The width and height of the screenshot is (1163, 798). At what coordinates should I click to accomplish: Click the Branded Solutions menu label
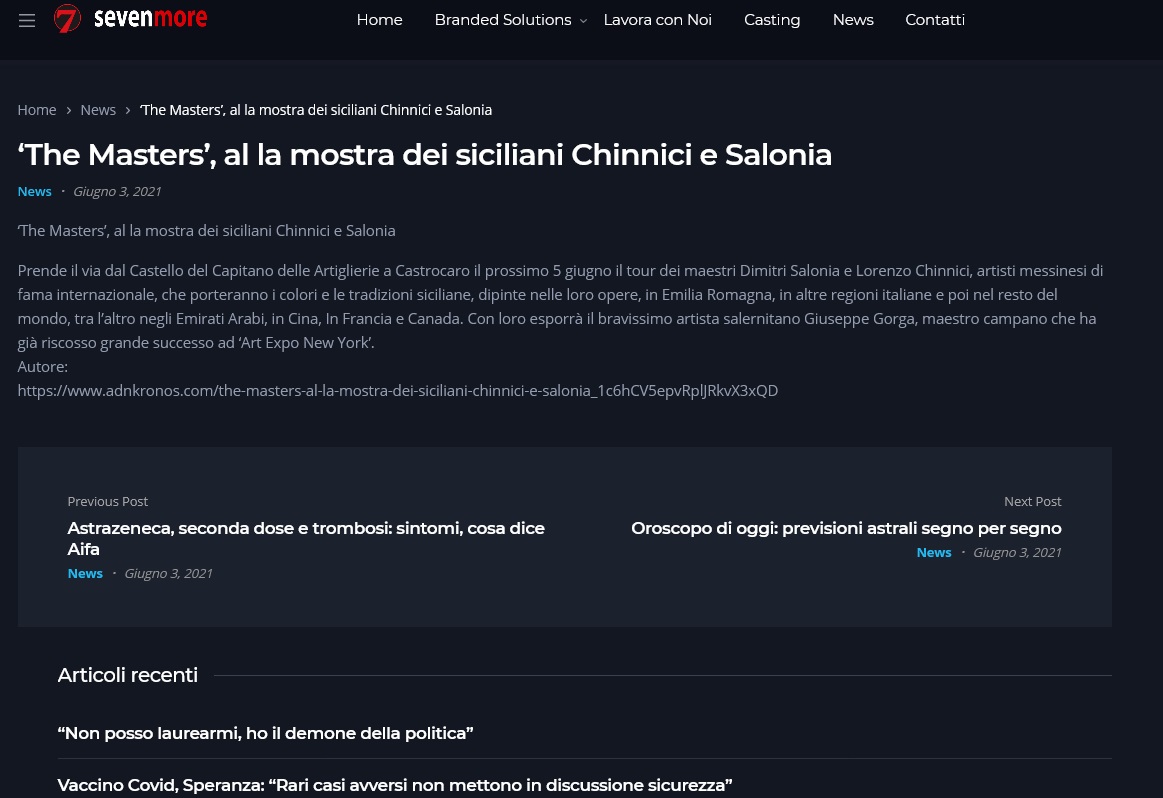502,20
